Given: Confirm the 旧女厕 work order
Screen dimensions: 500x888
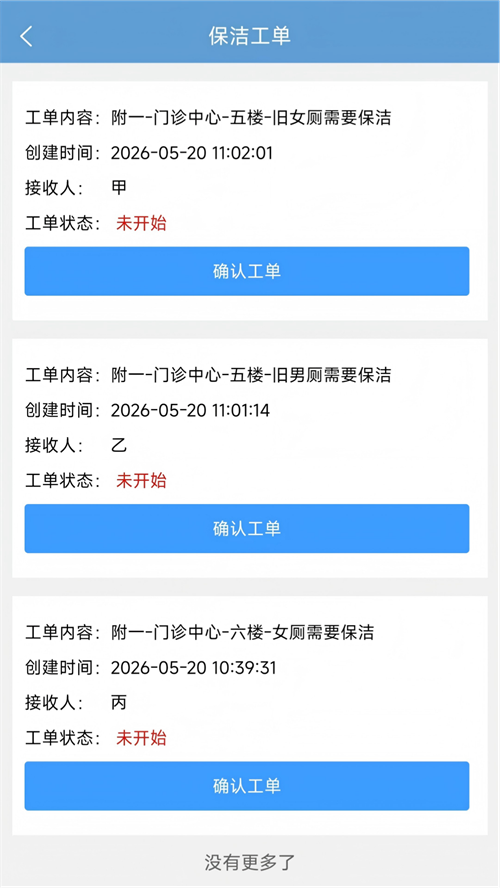Looking at the screenshot, I should coord(246,271).
